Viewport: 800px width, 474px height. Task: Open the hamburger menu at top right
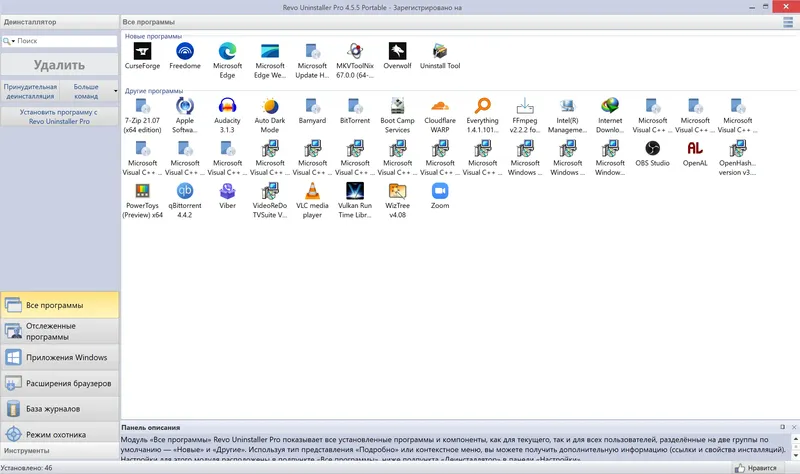[x=788, y=22]
